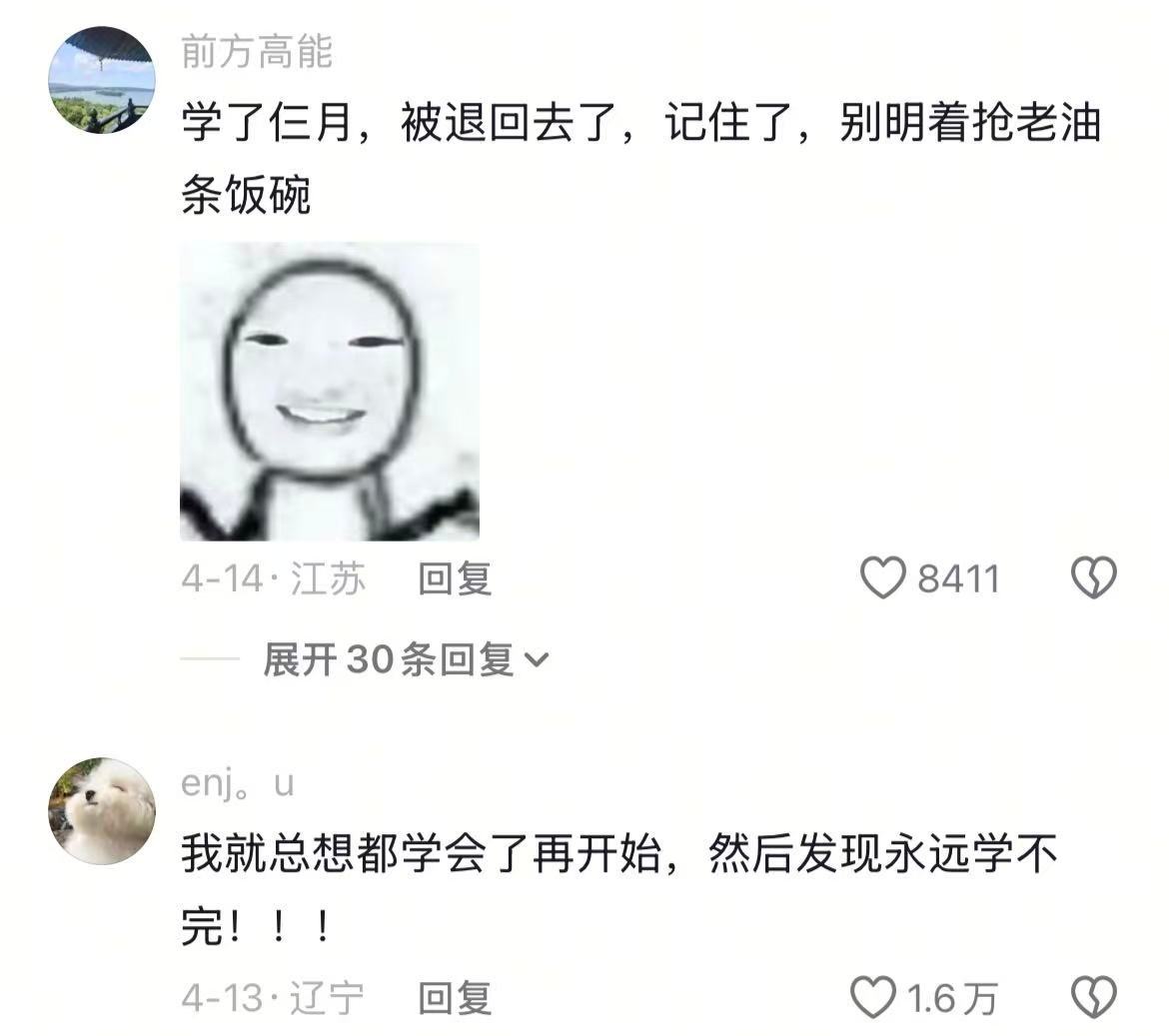Viewport: 1169px width, 1036px height.
Task: Click the line beside 展开30条回复
Action: pos(210,659)
